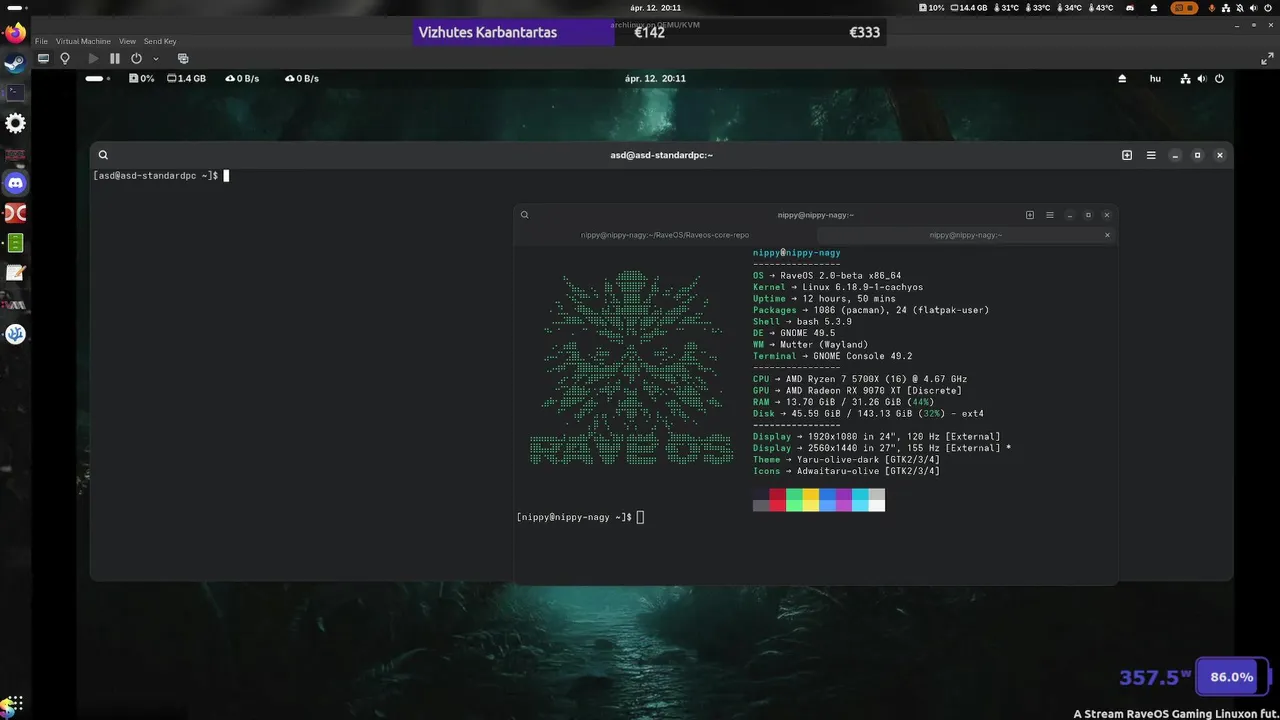Shut down the virtual machine power icon
The width and height of the screenshot is (1280, 720).
click(137, 59)
